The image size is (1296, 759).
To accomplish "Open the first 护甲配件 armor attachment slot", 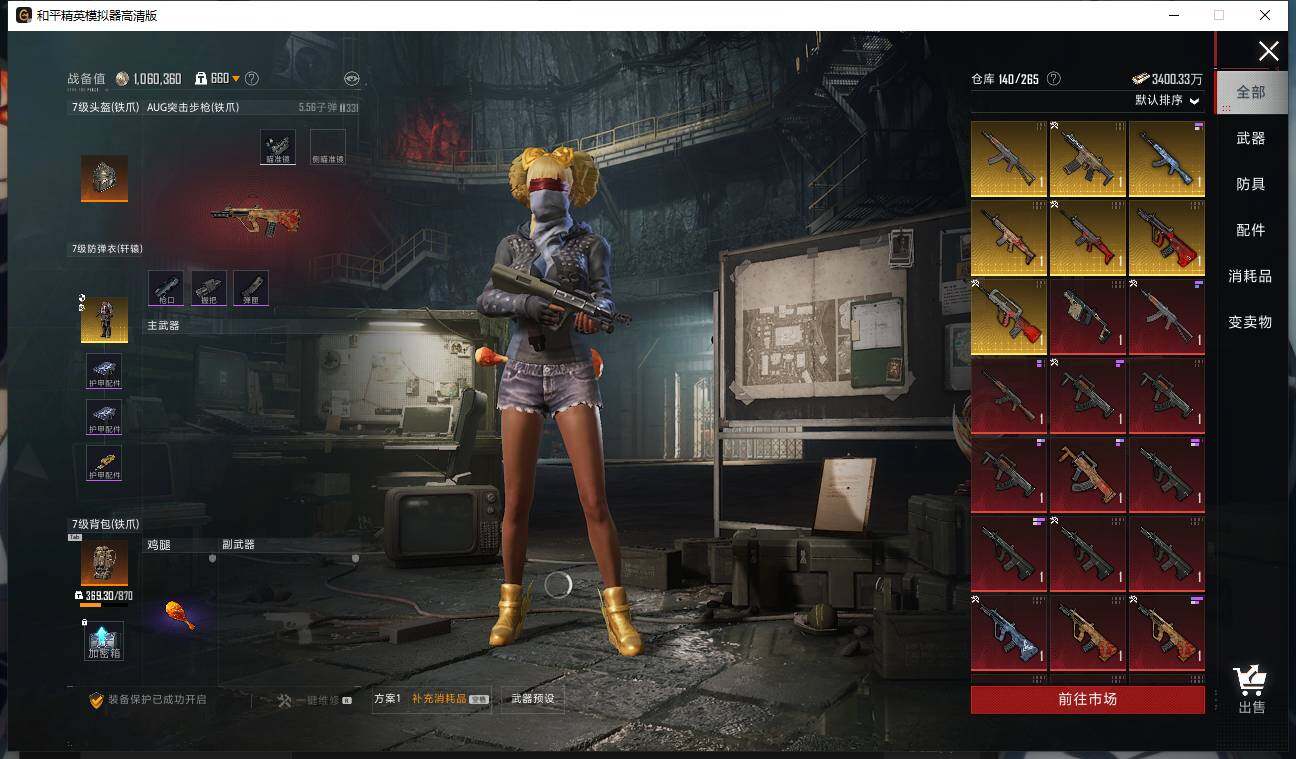I will coord(104,371).
